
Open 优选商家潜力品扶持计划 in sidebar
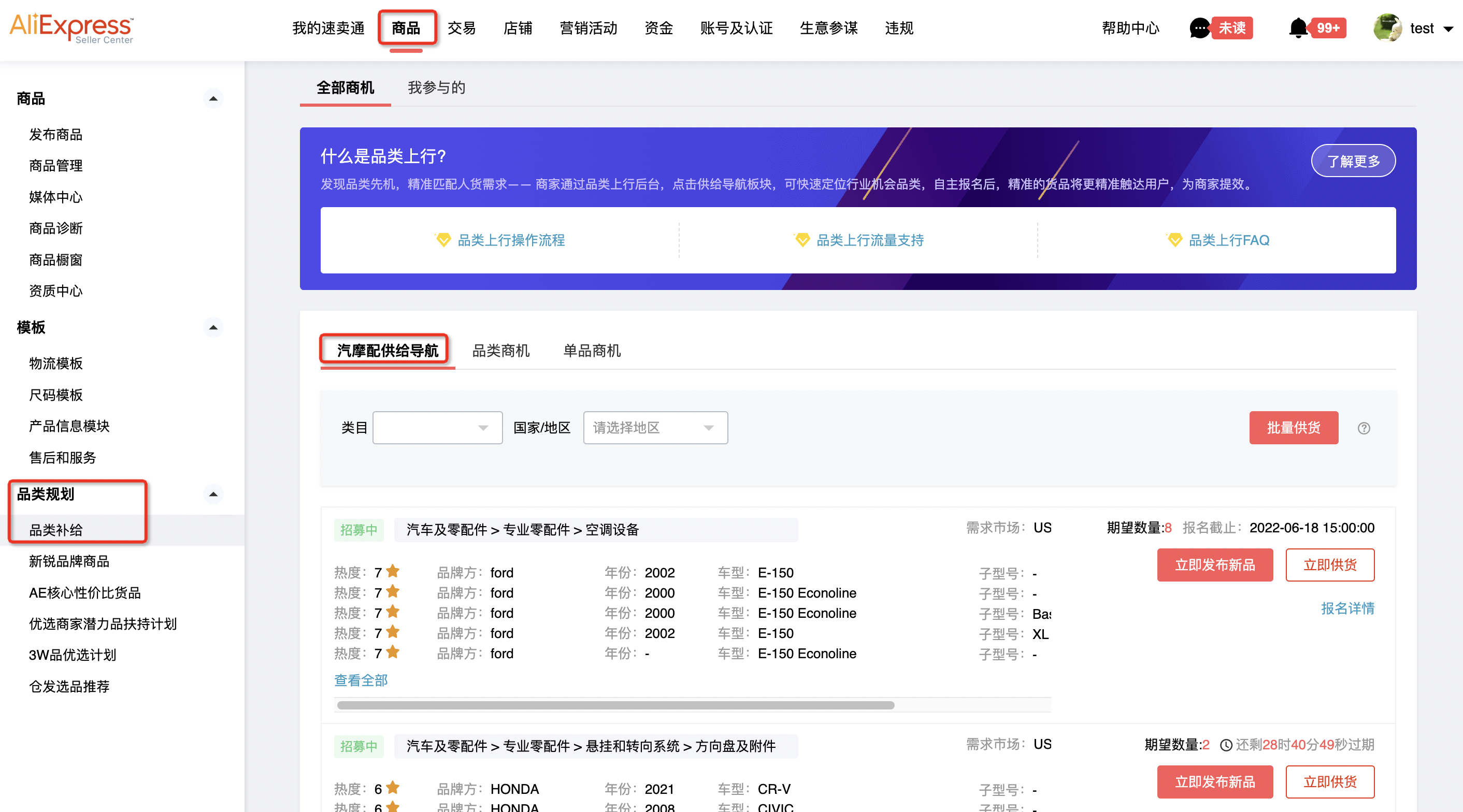(103, 624)
